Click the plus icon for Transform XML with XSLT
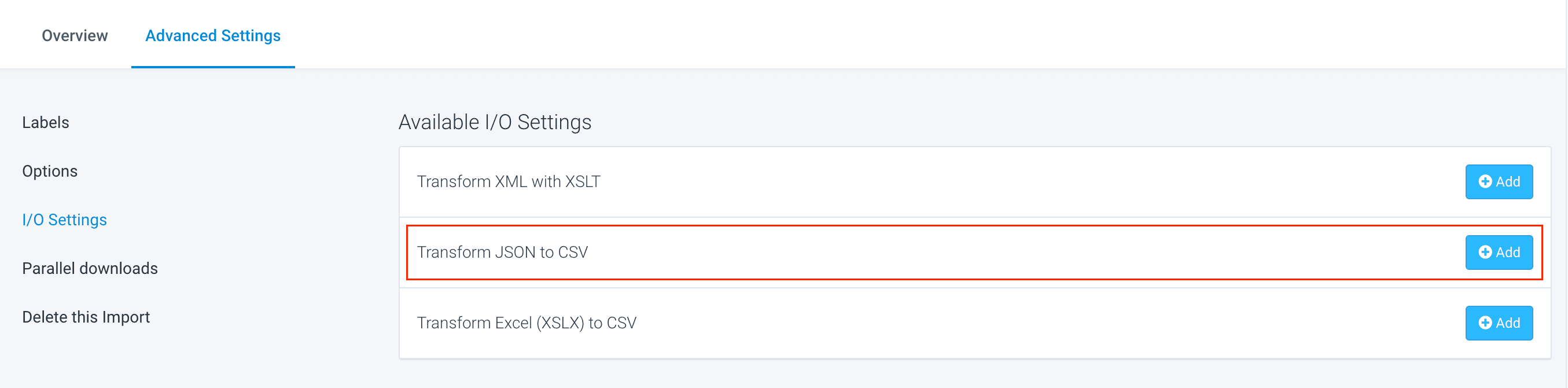 1485,181
